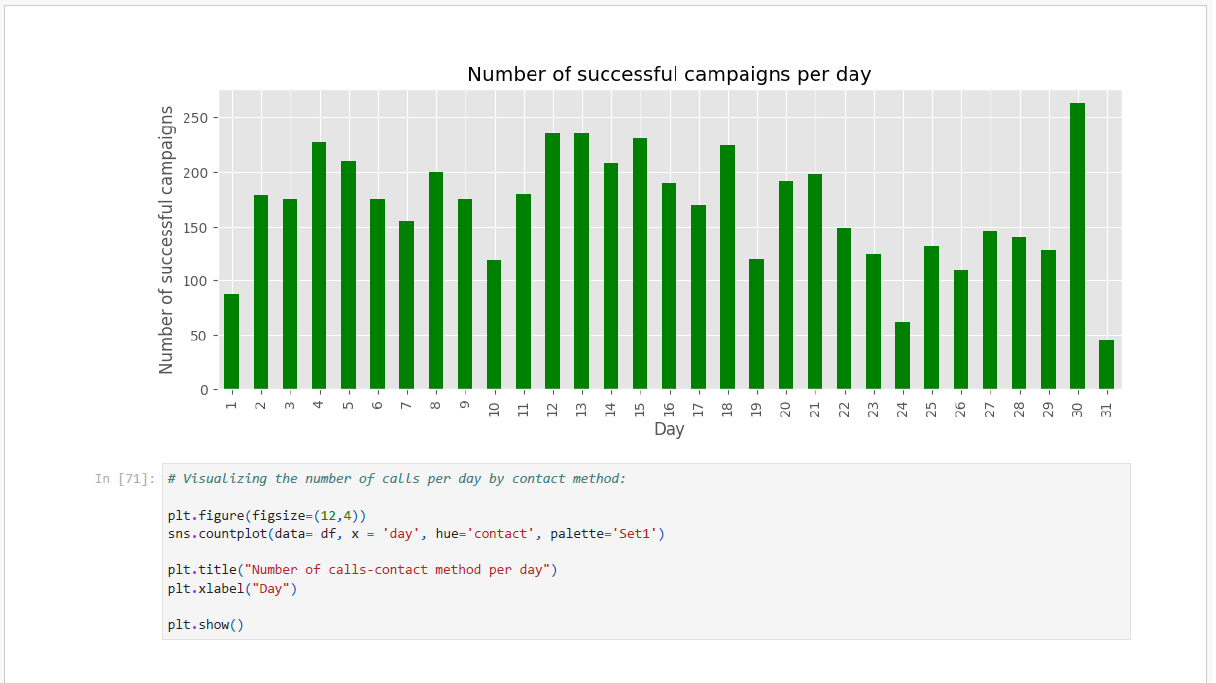Click the green bar above day 12

[552, 261]
